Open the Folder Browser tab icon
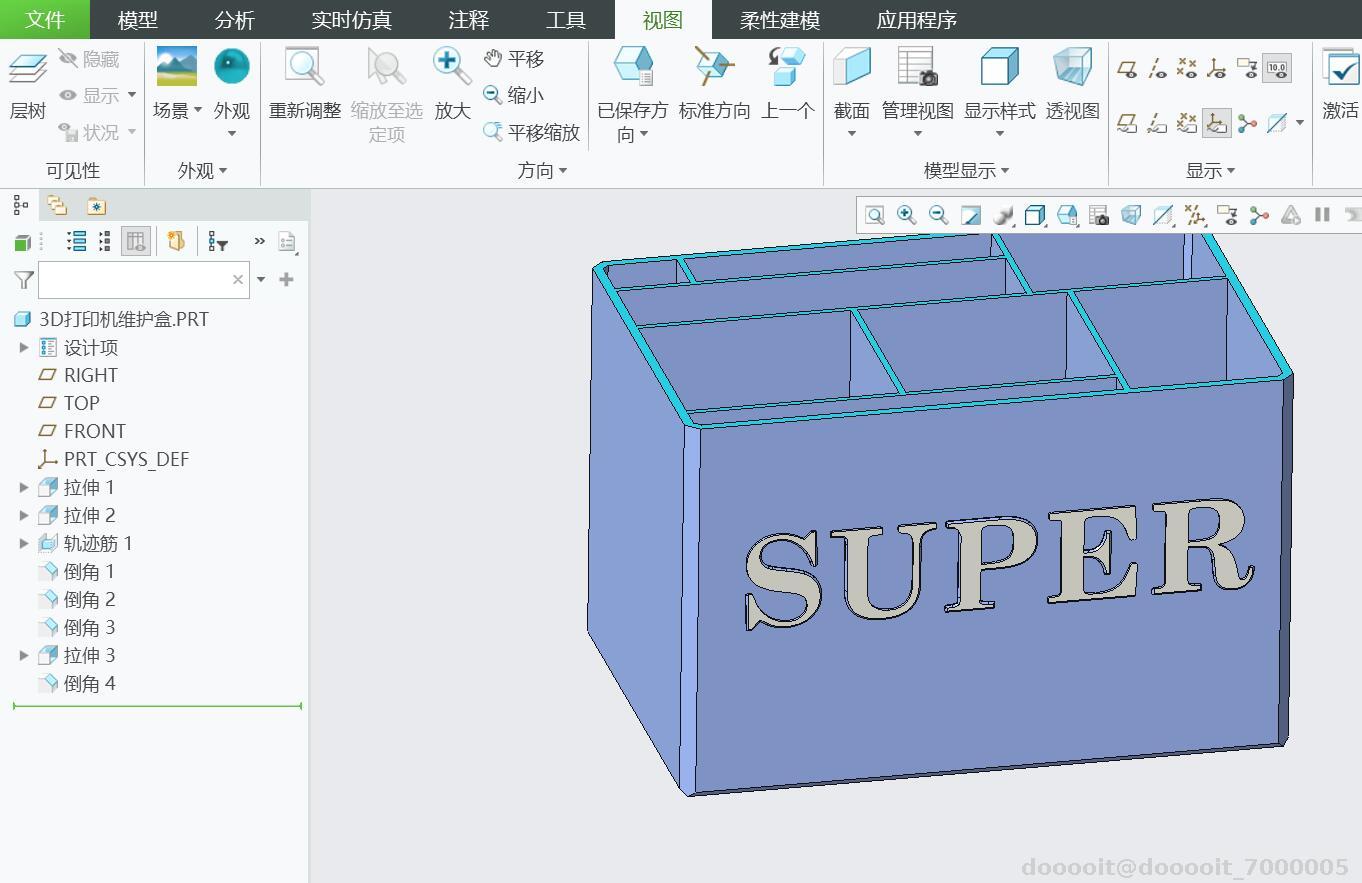1362x883 pixels. click(57, 206)
